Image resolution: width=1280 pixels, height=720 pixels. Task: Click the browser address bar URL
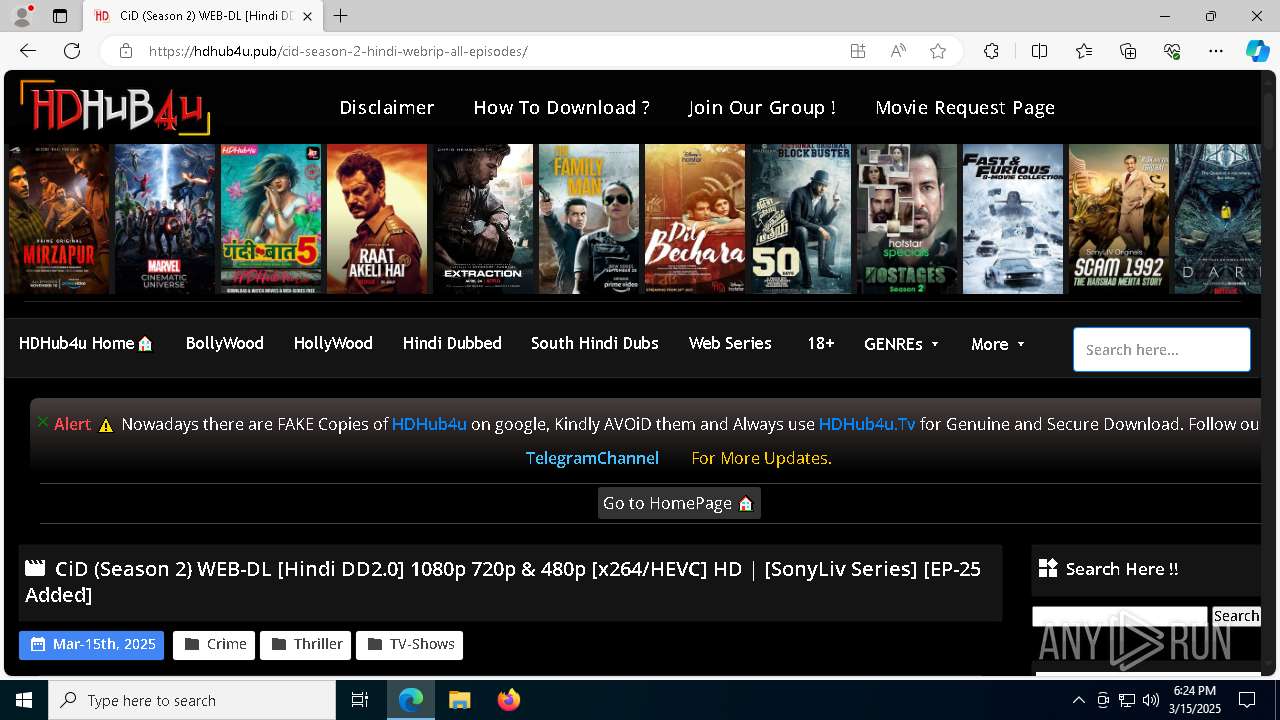click(x=338, y=51)
